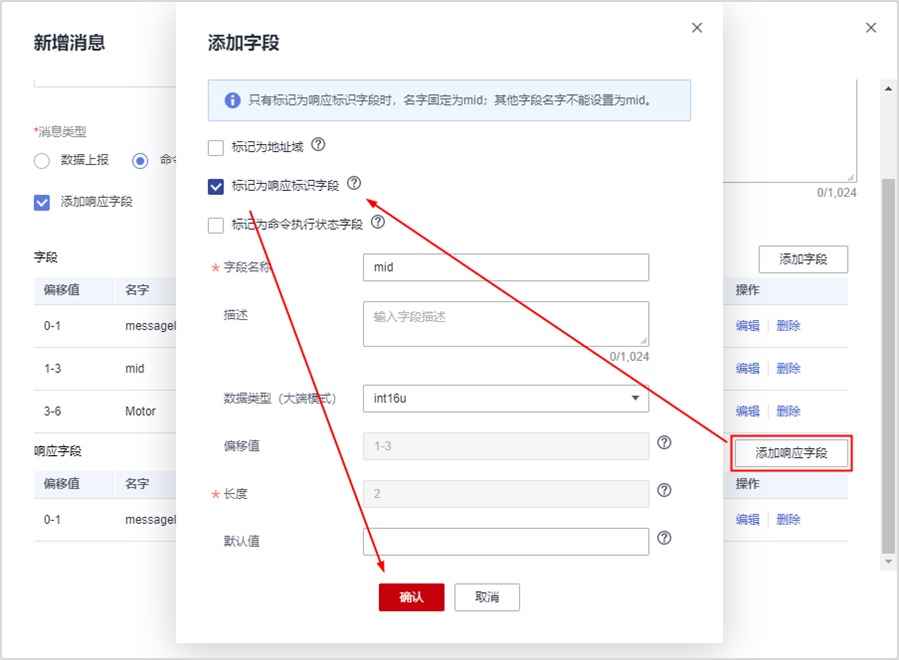Click 编辑 link for the Motor row
This screenshot has height=660, width=899.
click(747, 411)
